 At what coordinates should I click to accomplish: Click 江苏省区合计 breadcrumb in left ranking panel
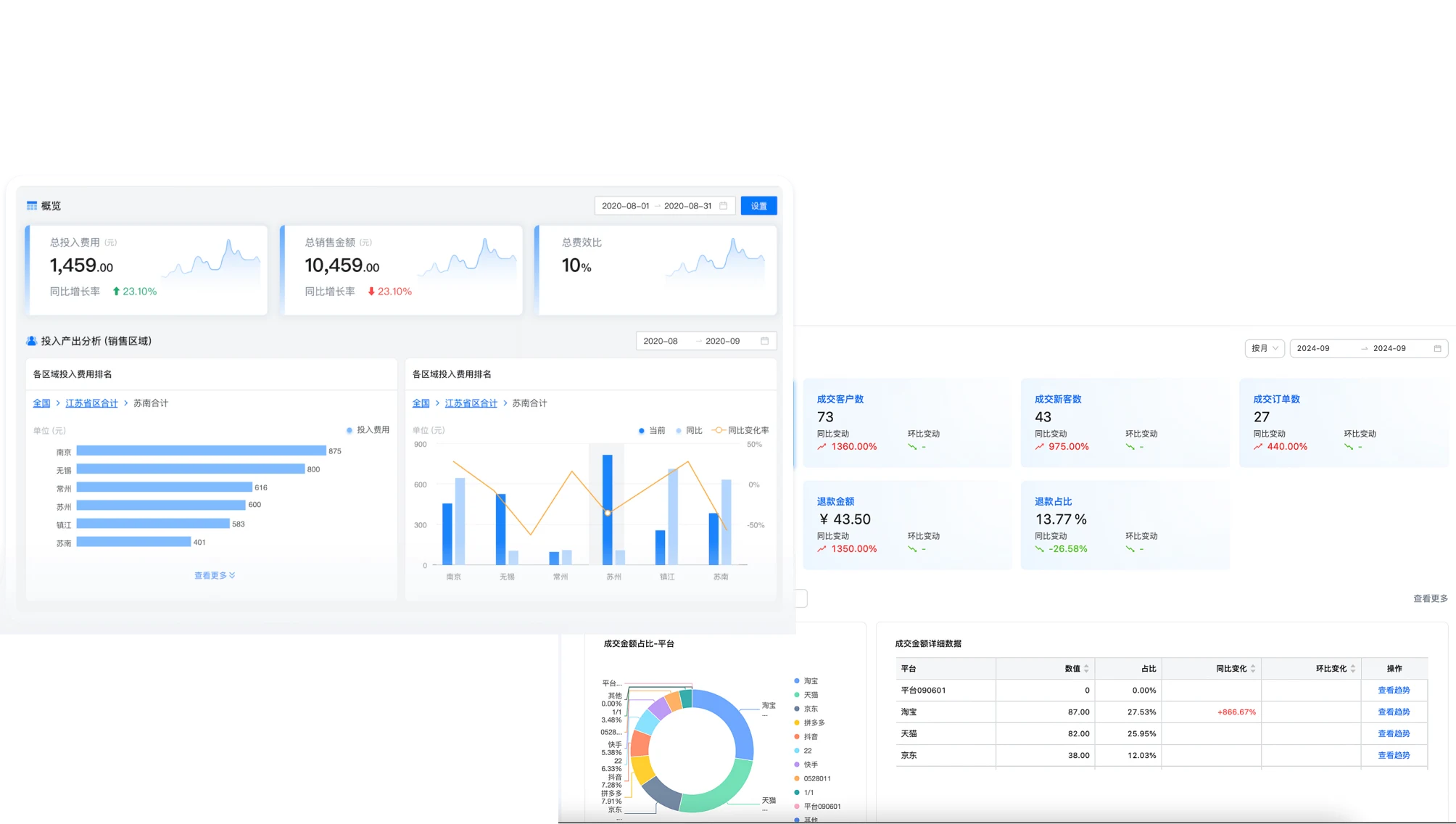click(91, 403)
